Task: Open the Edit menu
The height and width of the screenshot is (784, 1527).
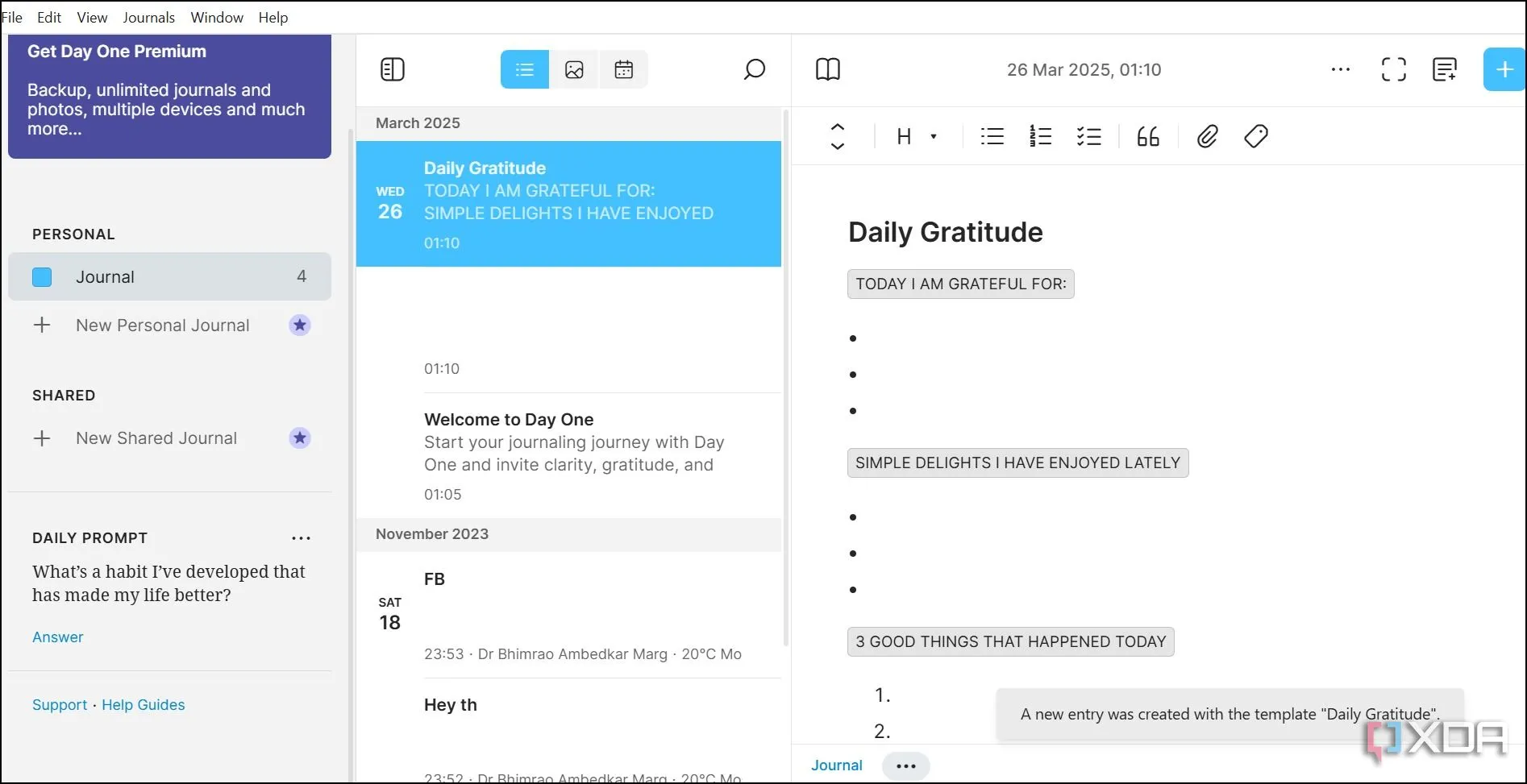Action: (x=49, y=17)
